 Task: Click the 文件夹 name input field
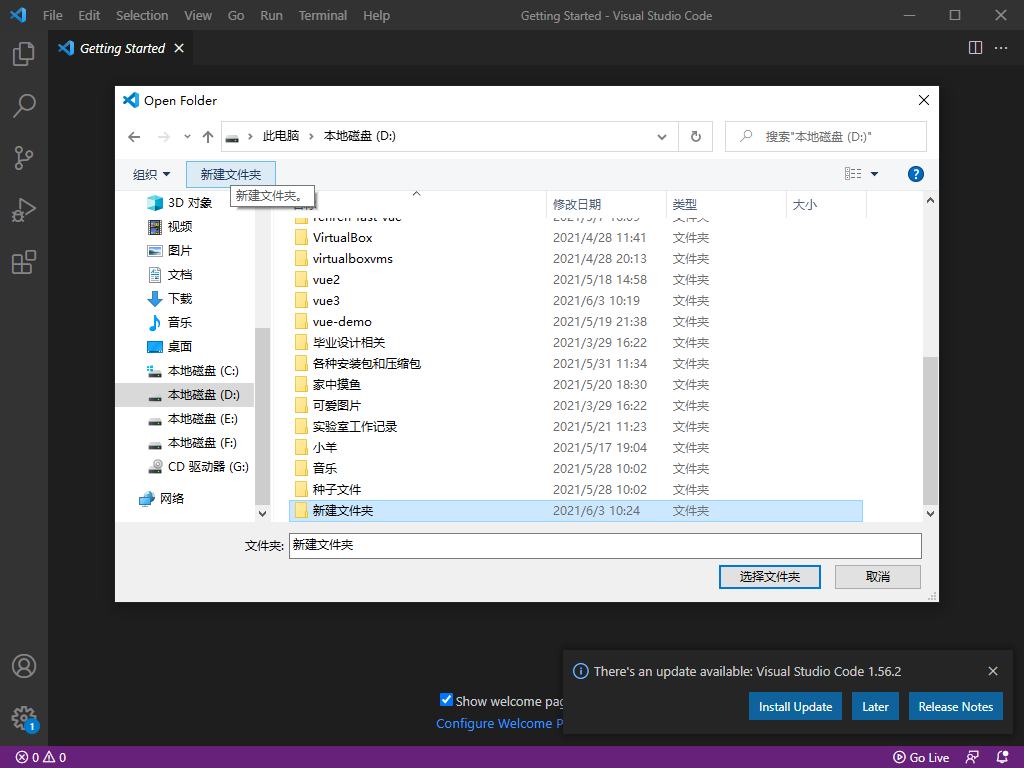click(605, 545)
